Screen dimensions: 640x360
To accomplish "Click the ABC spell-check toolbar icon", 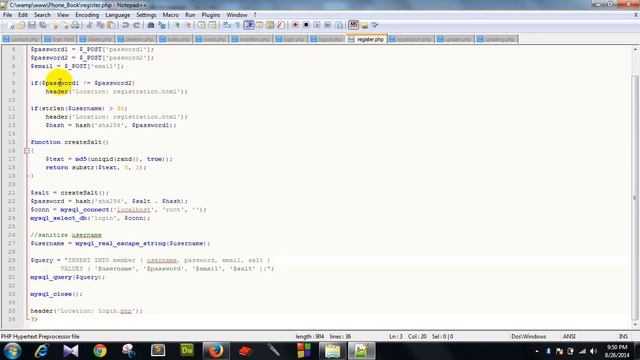I will pos(353,25).
